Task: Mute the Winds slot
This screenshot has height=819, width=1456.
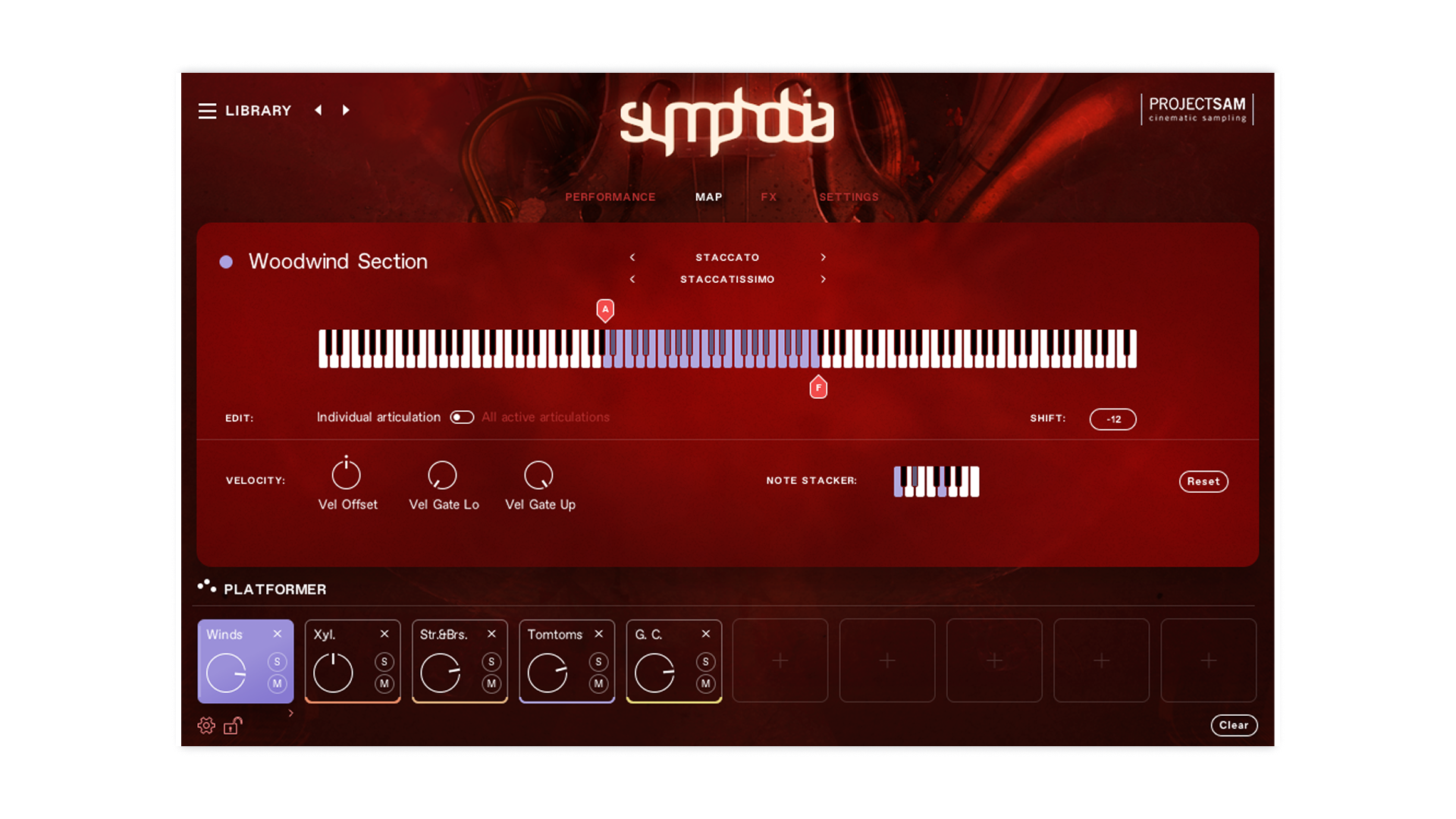Action: pos(278,684)
